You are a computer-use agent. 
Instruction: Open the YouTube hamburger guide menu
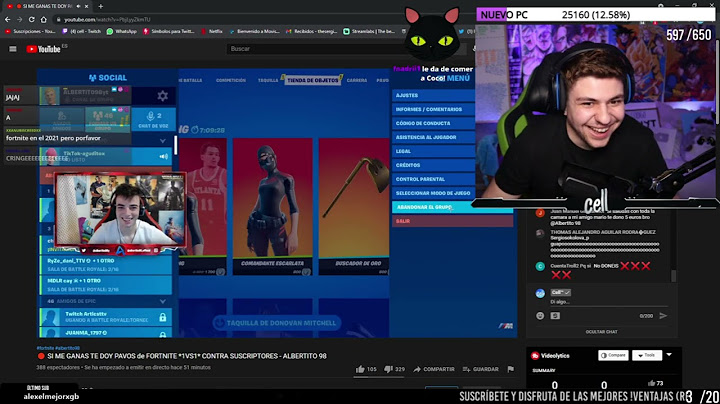13,49
